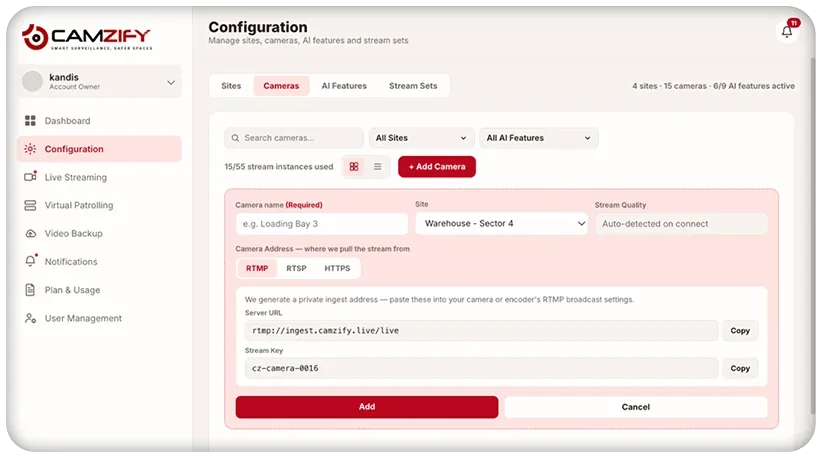Click the Camzify logo

coord(87,37)
